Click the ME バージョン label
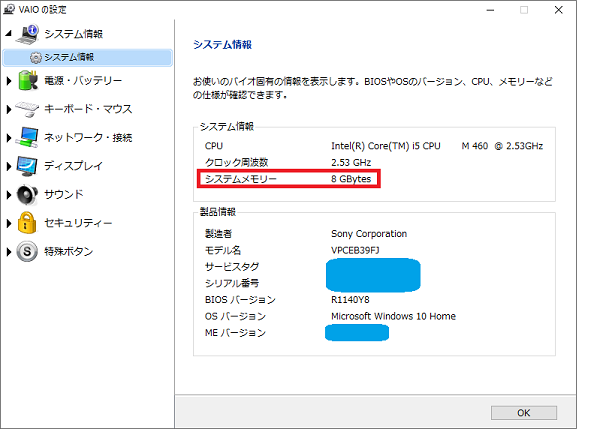Screen dimensions: 615x429 pos(235,333)
